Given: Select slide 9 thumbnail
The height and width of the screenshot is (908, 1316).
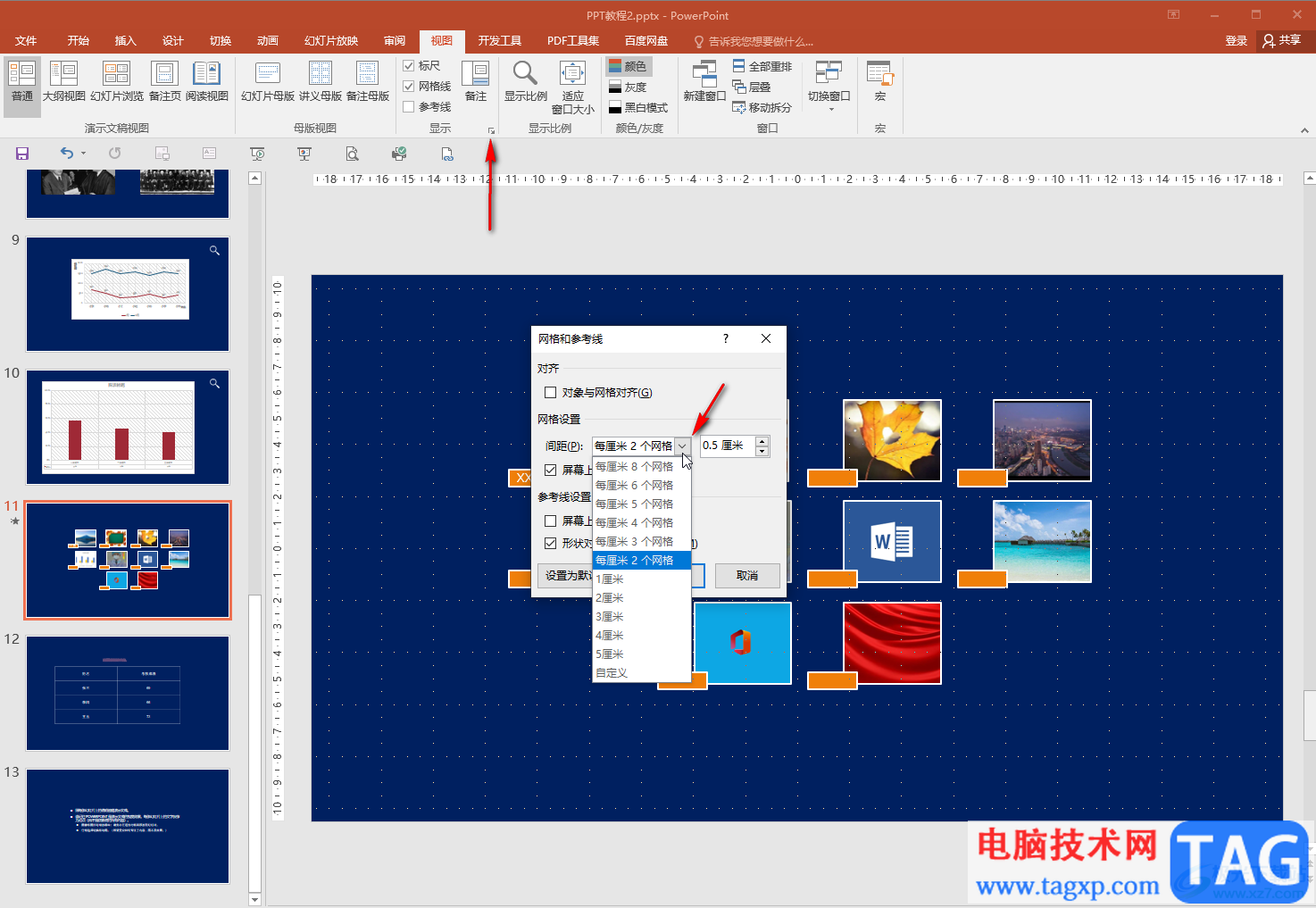Looking at the screenshot, I should [x=128, y=294].
